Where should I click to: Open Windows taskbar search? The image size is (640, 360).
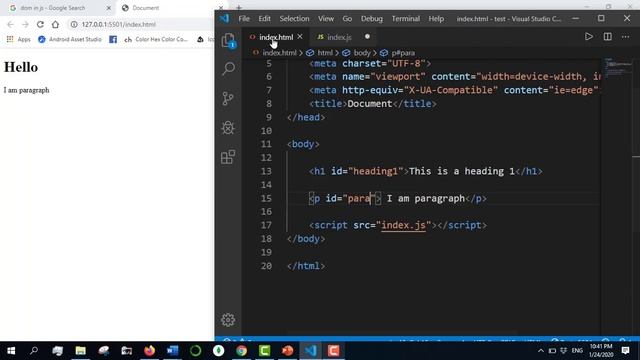(34, 351)
